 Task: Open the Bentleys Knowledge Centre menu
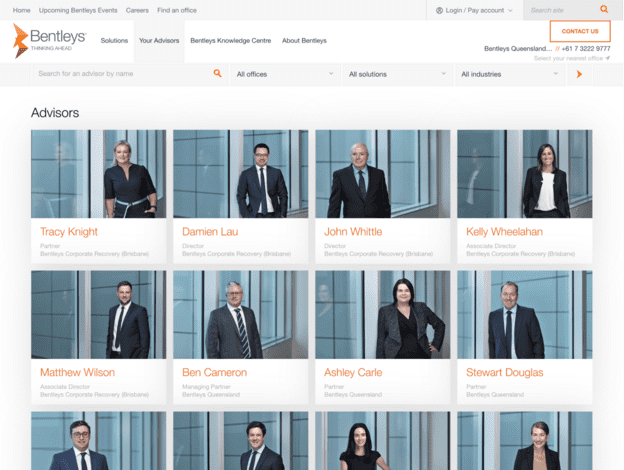[230, 41]
